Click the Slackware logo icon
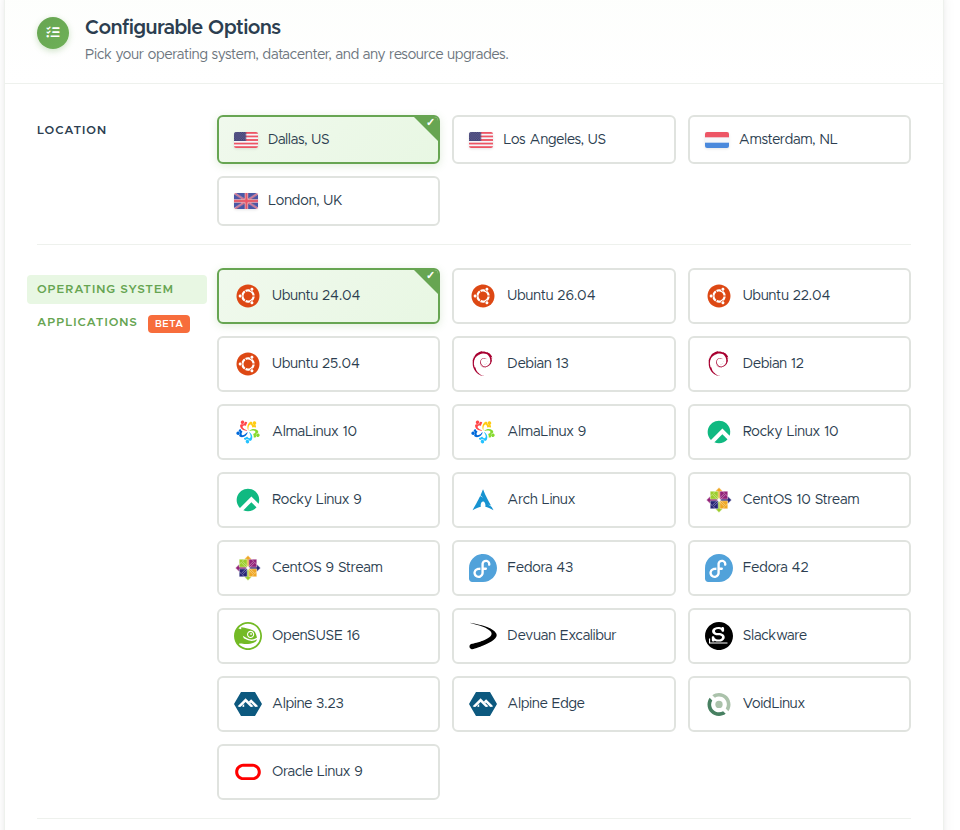Image resolution: width=960 pixels, height=830 pixels. pyautogui.click(x=718, y=635)
